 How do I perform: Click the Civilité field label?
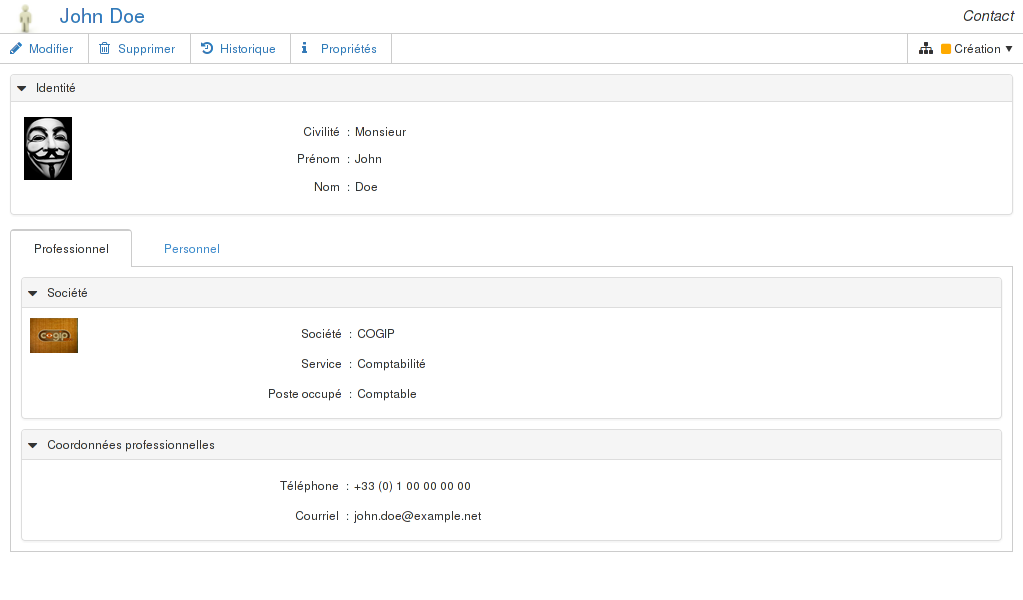[321, 132]
